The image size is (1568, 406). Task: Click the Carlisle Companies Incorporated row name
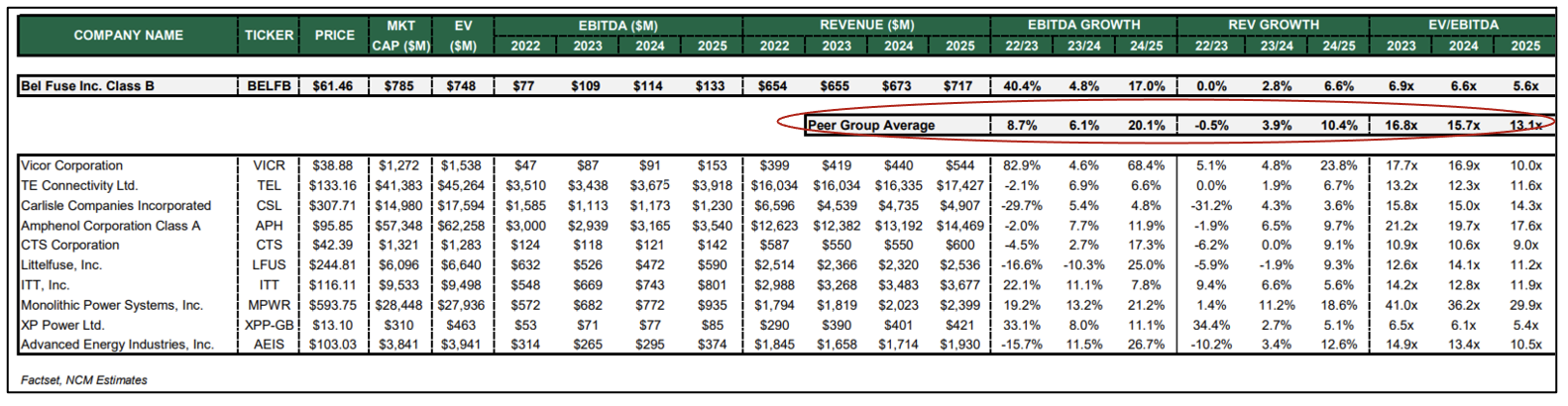tap(116, 205)
